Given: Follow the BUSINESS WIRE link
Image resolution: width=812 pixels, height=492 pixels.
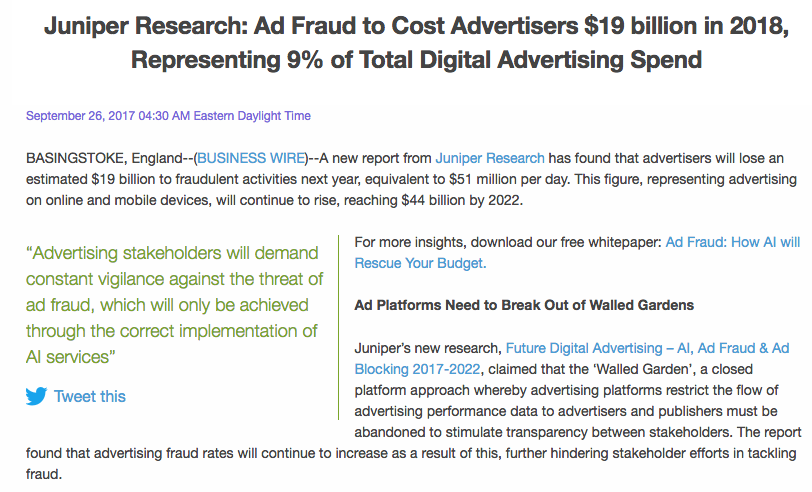Looking at the screenshot, I should point(251,158).
